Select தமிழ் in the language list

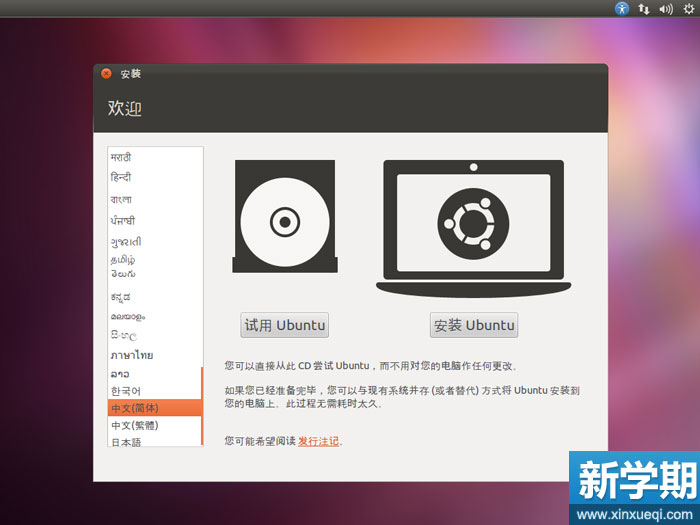tap(154, 259)
